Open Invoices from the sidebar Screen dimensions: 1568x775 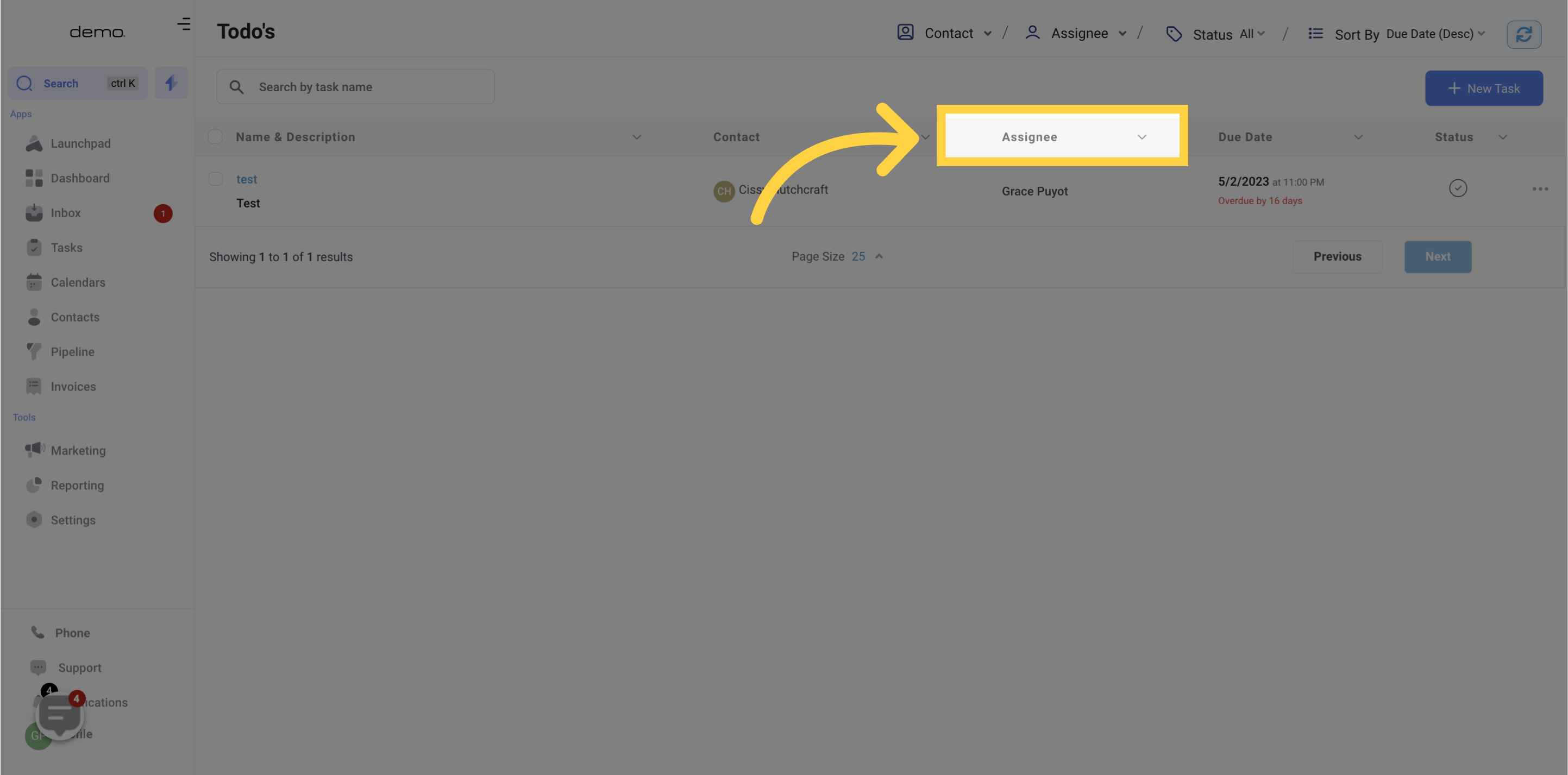[x=73, y=386]
